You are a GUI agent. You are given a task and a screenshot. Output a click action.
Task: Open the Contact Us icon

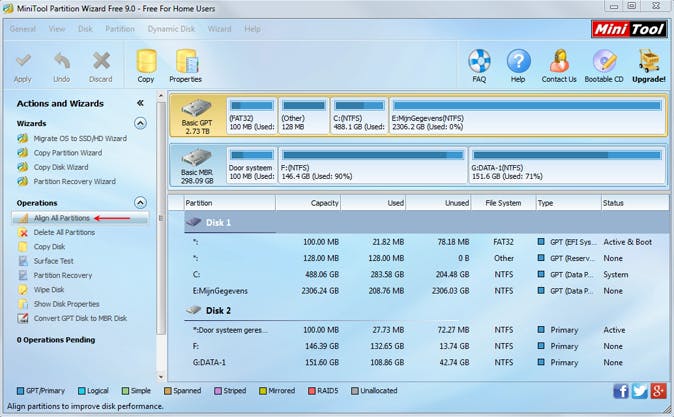coord(559,61)
